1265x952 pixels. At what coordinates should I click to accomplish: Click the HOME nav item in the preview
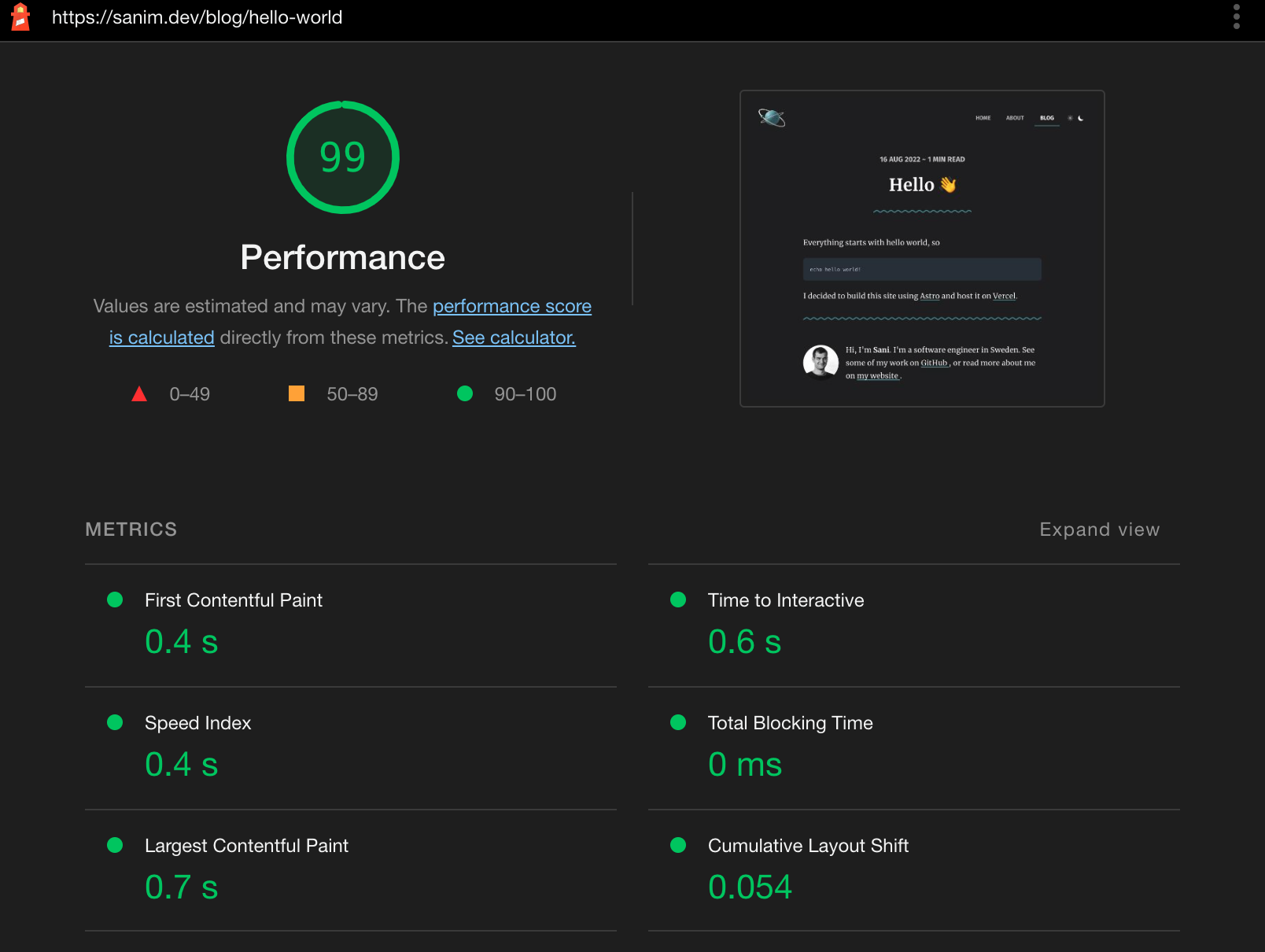click(983, 118)
